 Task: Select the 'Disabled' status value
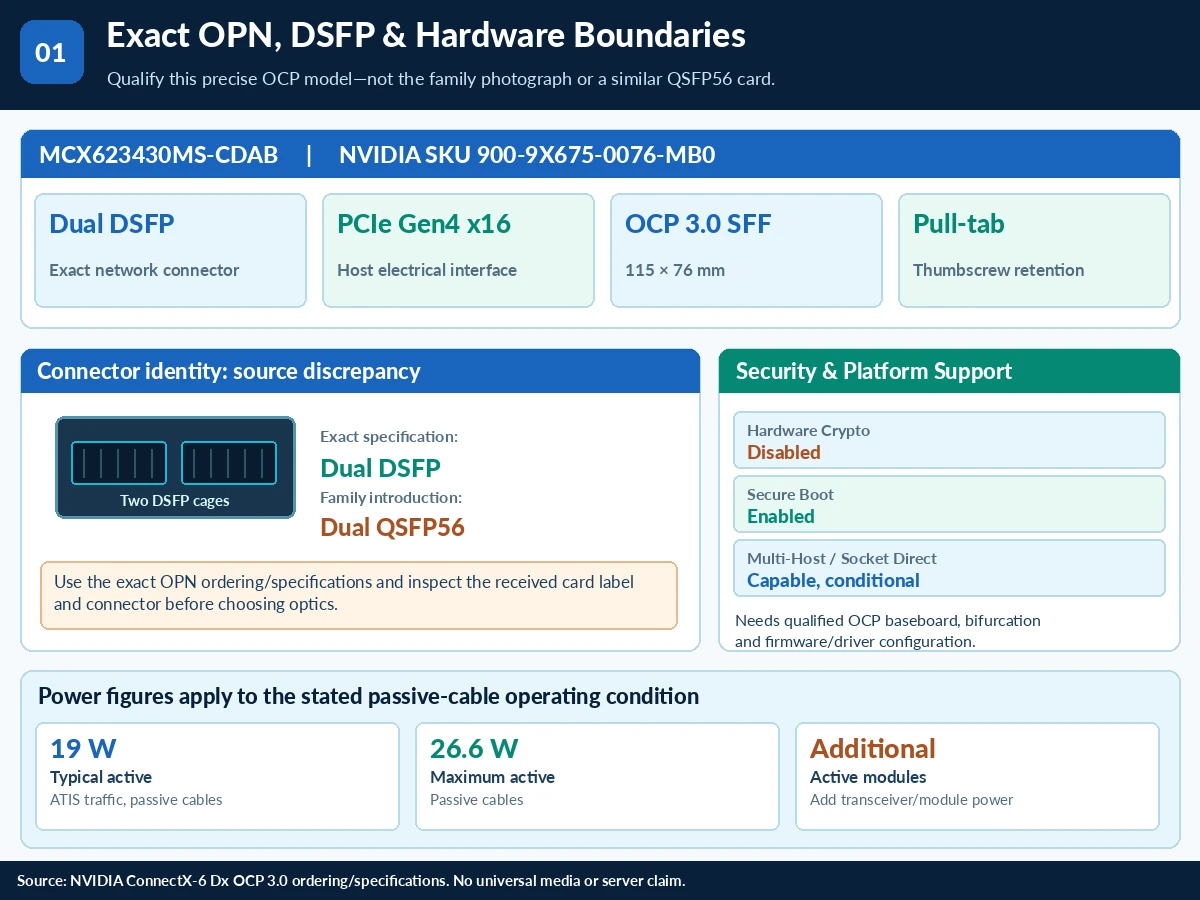(x=784, y=453)
